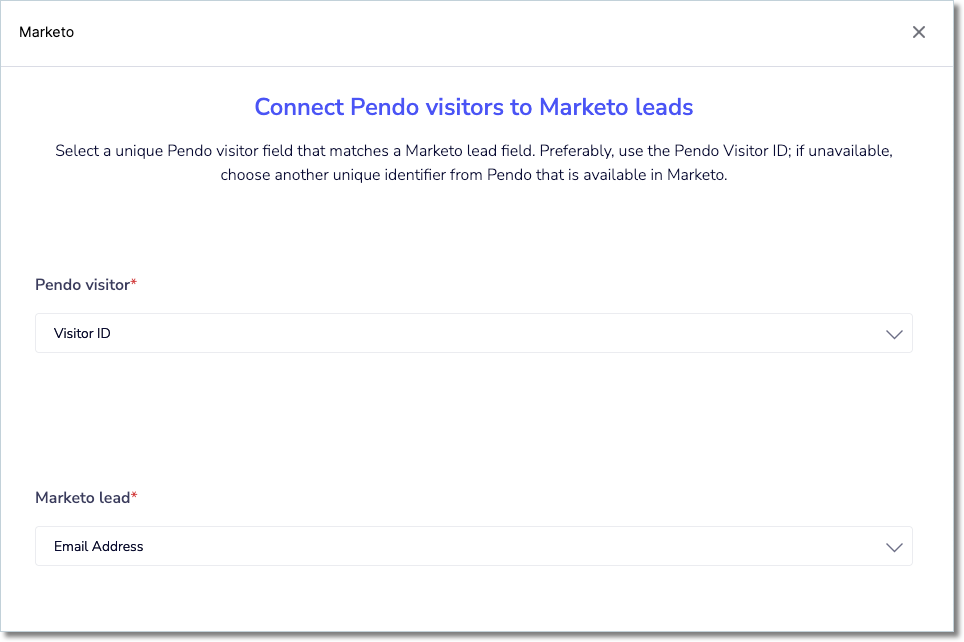
Task: Select the Visitor ID value text
Action: (x=82, y=333)
